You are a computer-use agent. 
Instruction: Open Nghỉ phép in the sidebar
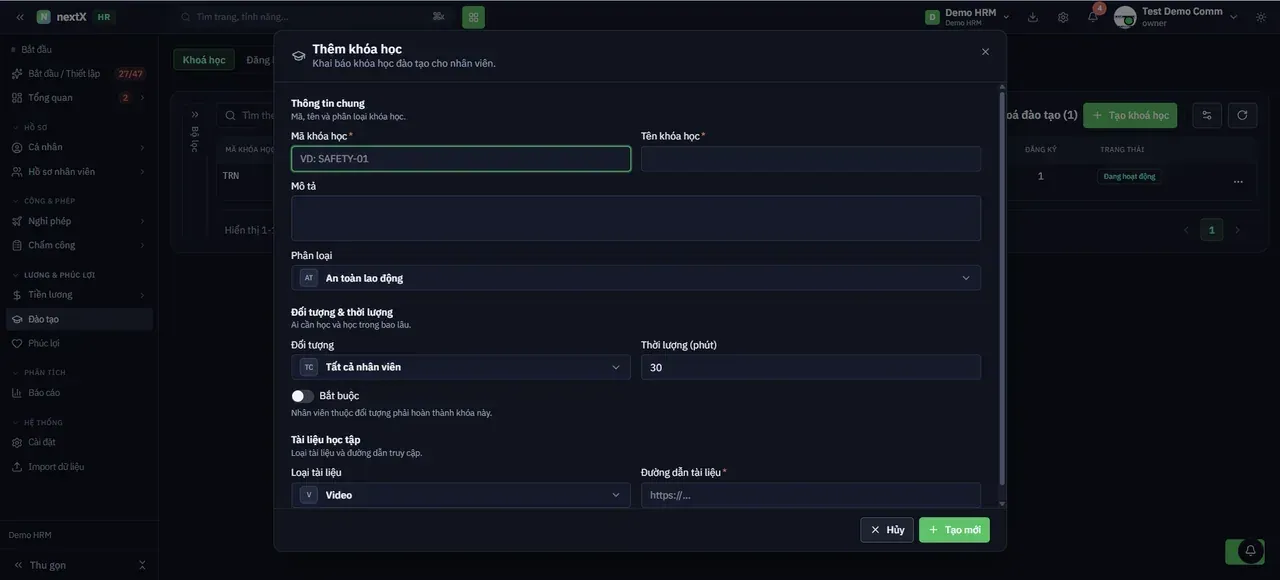(79, 221)
